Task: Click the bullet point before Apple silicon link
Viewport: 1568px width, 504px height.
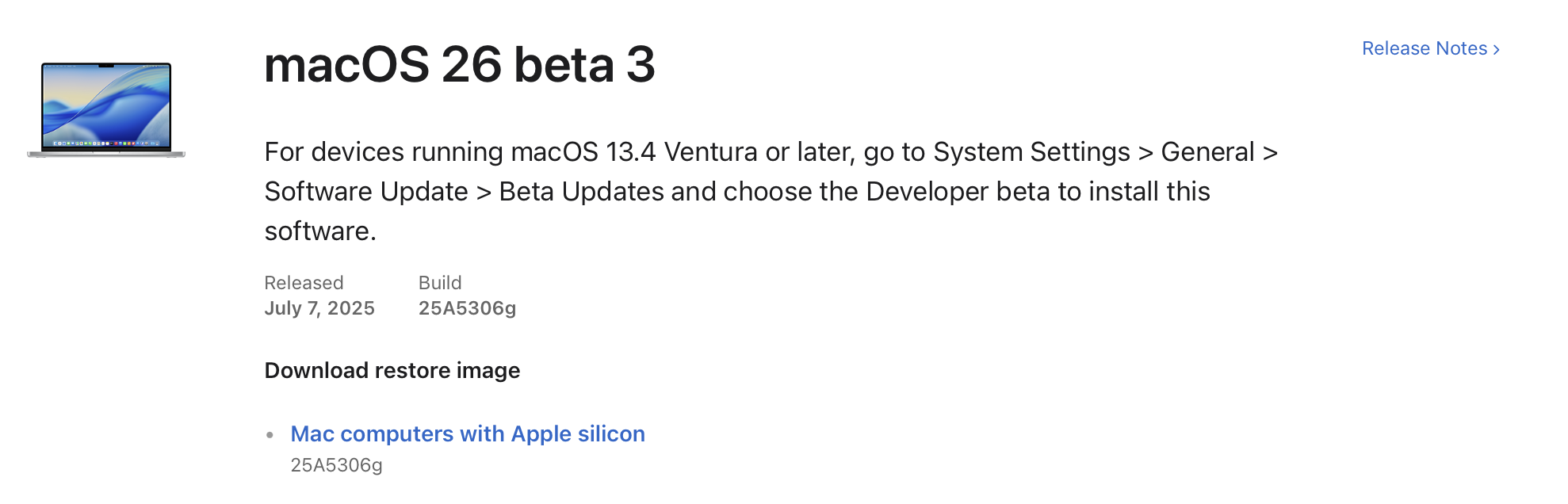Action: (x=270, y=435)
